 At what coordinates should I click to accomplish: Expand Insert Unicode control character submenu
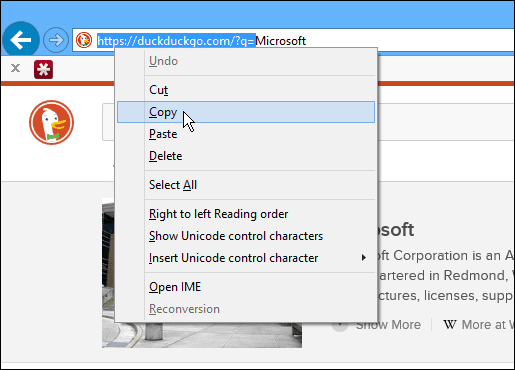pos(246,258)
